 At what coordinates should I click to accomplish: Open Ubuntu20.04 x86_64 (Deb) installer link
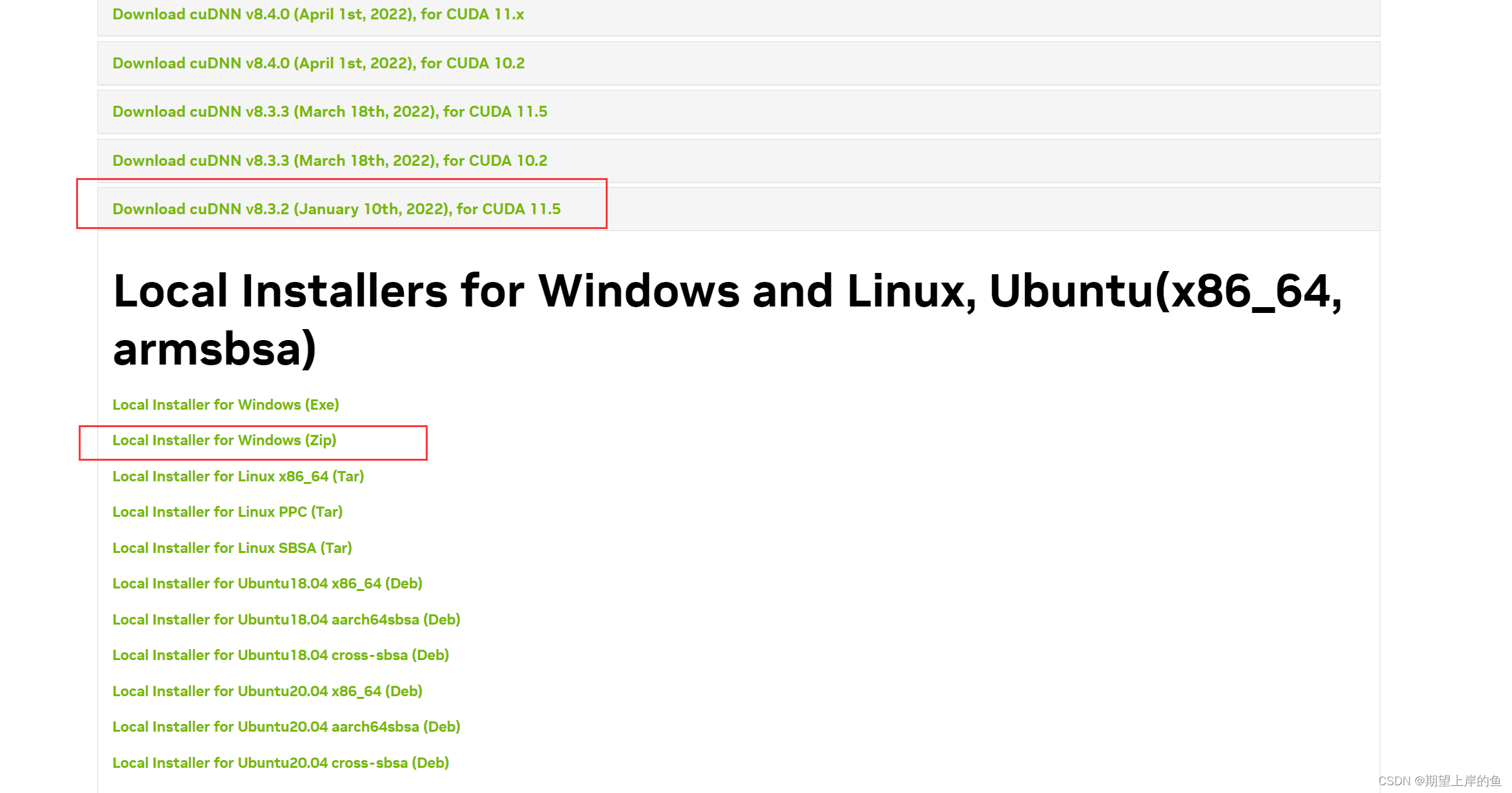coord(267,691)
